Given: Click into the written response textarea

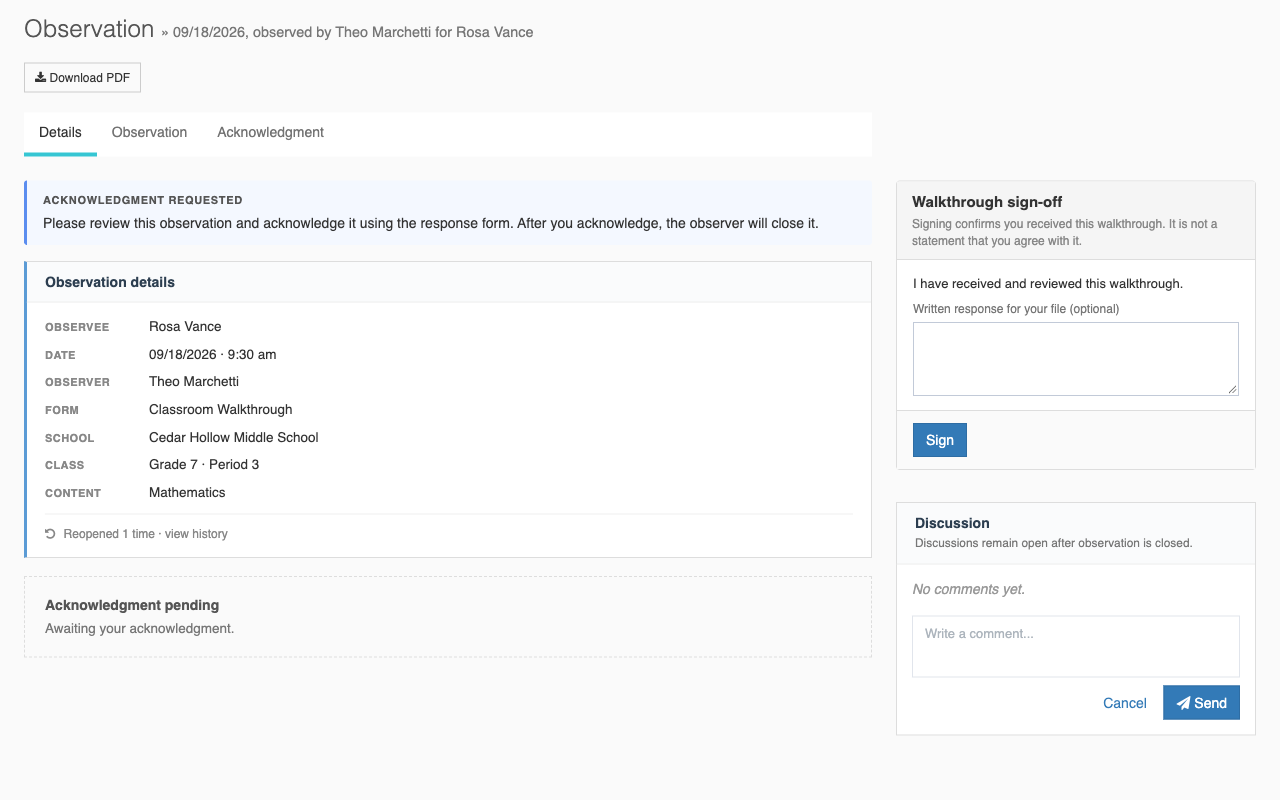Looking at the screenshot, I should coord(1076,359).
